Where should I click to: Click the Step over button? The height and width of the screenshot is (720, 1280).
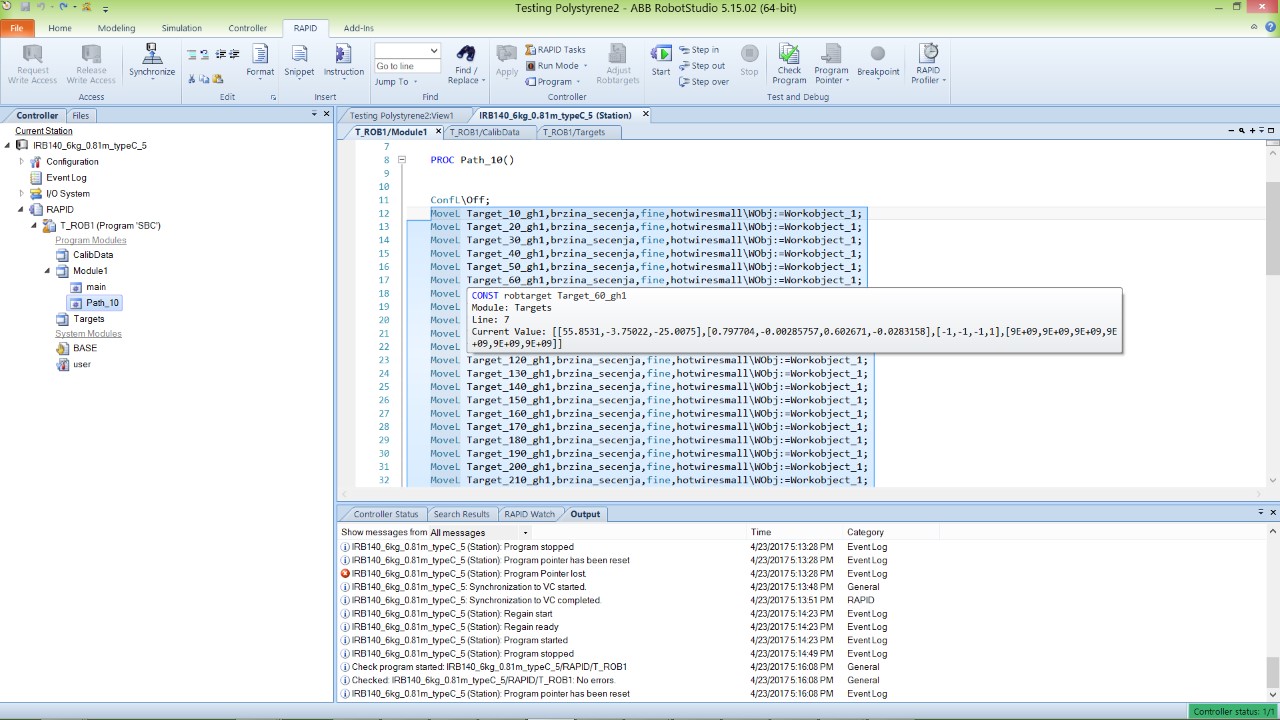703,82
